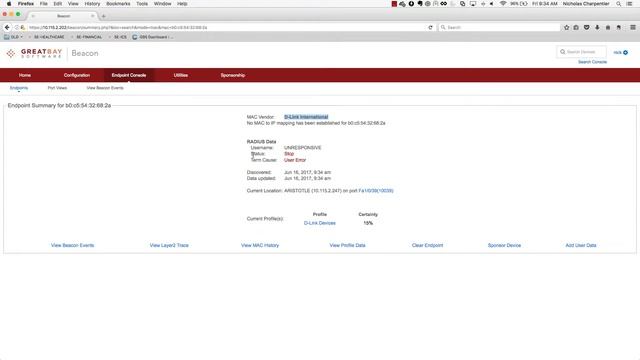Click the highlighted D-Link International vendor text
640x360 pixels.
pyautogui.click(x=306, y=117)
